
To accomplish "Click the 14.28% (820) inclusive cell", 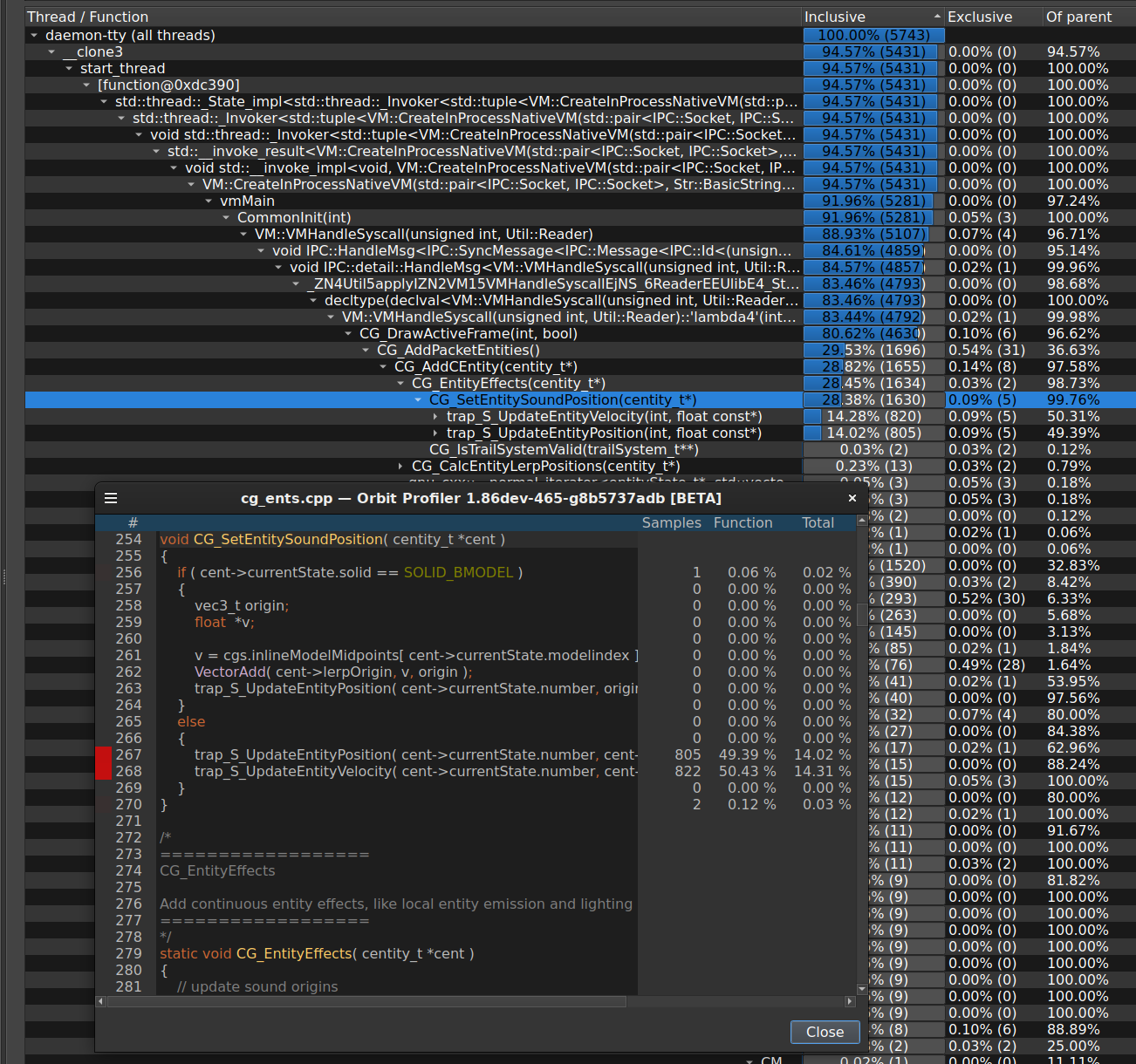I will [x=873, y=417].
